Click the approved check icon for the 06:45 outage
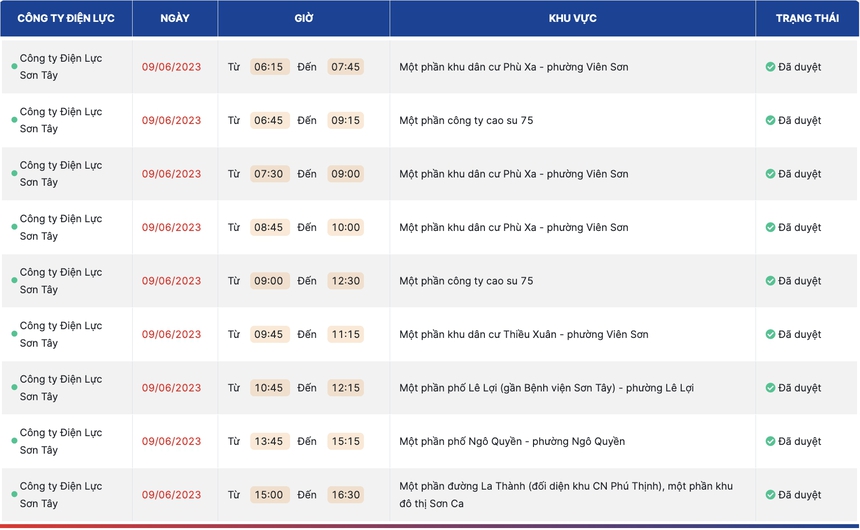Viewport: 860px width, 530px height. [x=770, y=120]
